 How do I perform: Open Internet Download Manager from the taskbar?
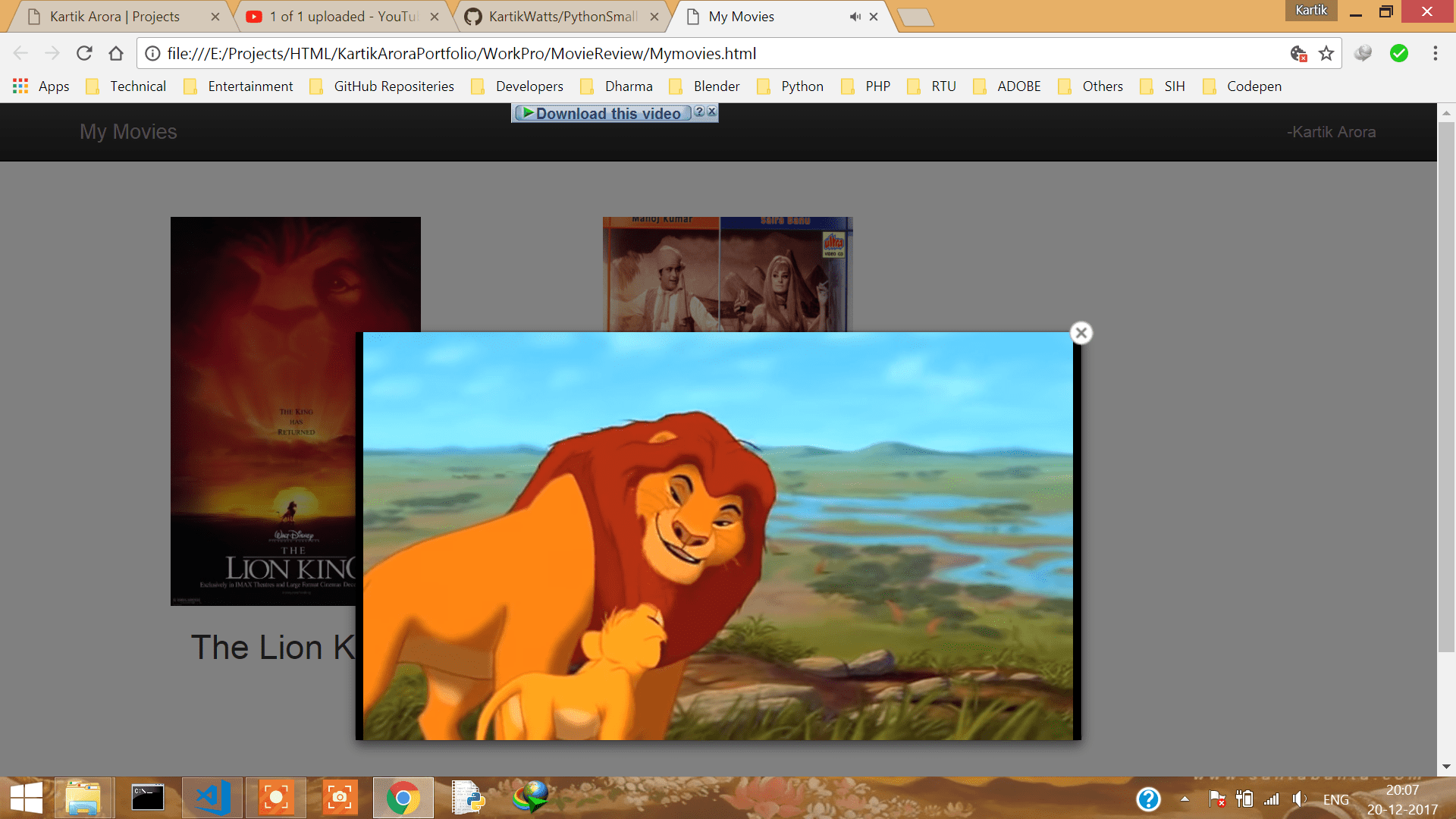[531, 798]
